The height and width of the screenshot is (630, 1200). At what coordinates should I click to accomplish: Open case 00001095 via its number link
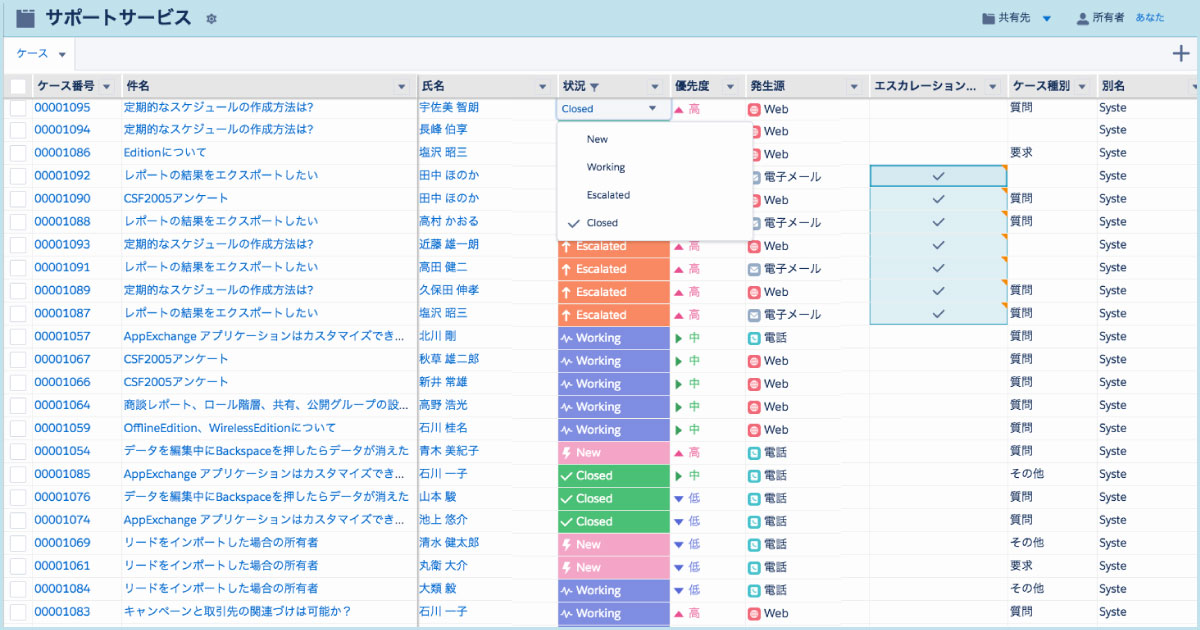[x=62, y=107]
